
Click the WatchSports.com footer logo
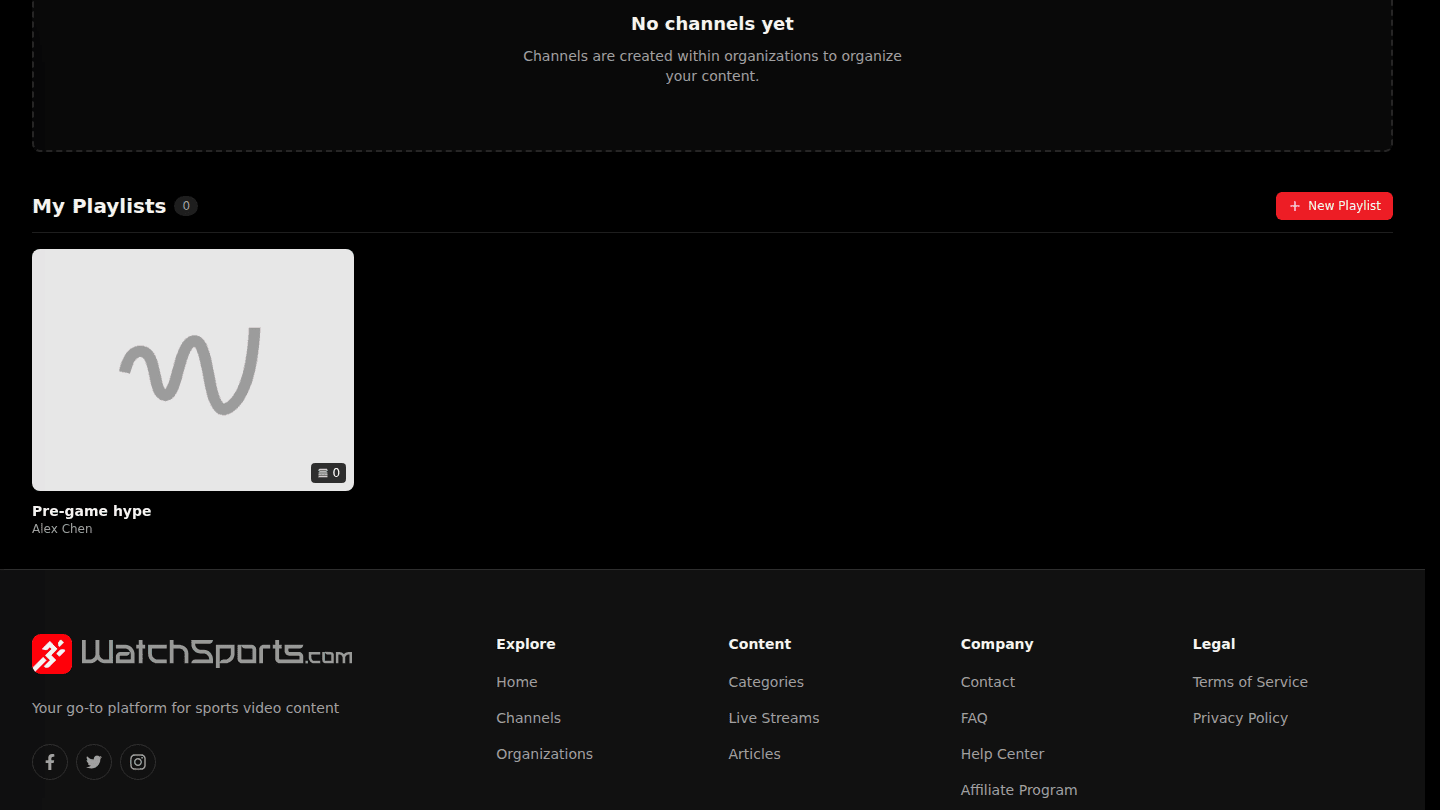(x=192, y=654)
